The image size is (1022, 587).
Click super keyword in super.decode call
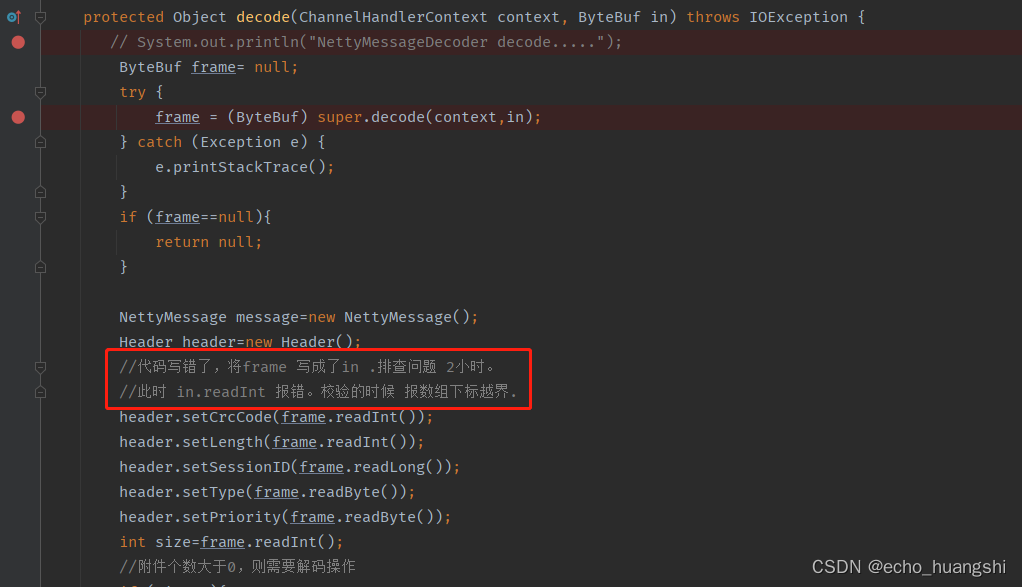[x=340, y=117]
